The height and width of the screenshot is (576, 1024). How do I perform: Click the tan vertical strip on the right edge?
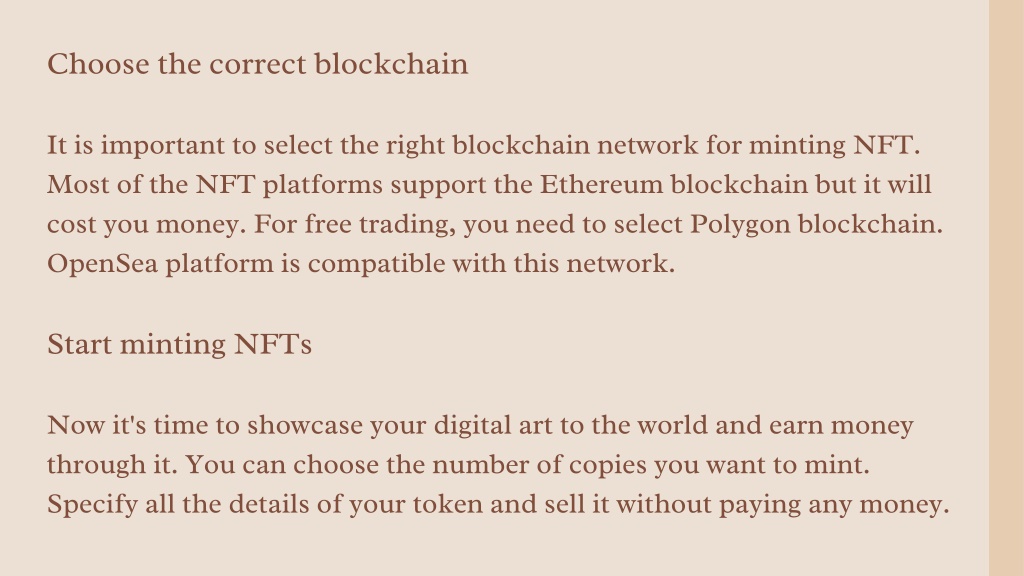pos(1006,288)
